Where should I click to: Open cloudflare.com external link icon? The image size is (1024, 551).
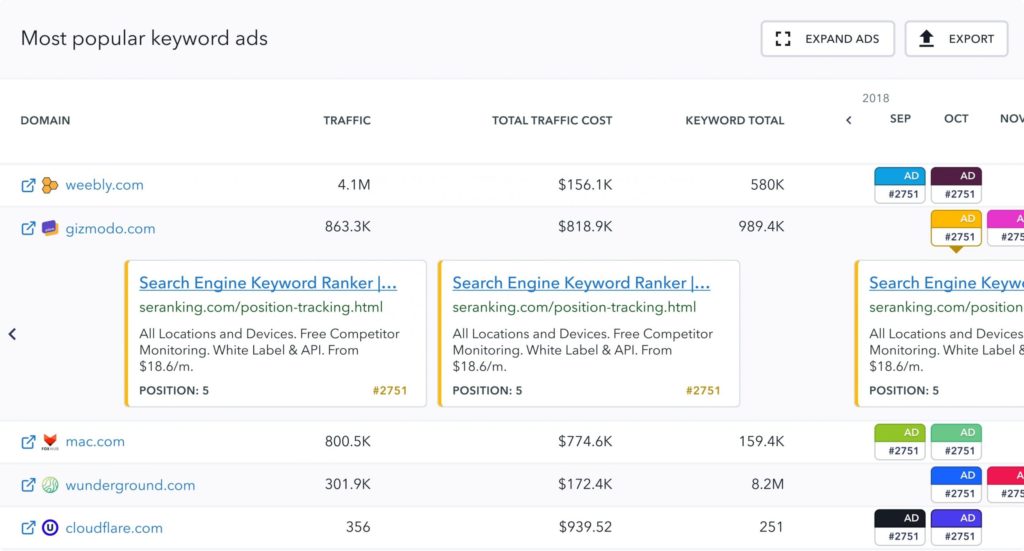pos(28,528)
